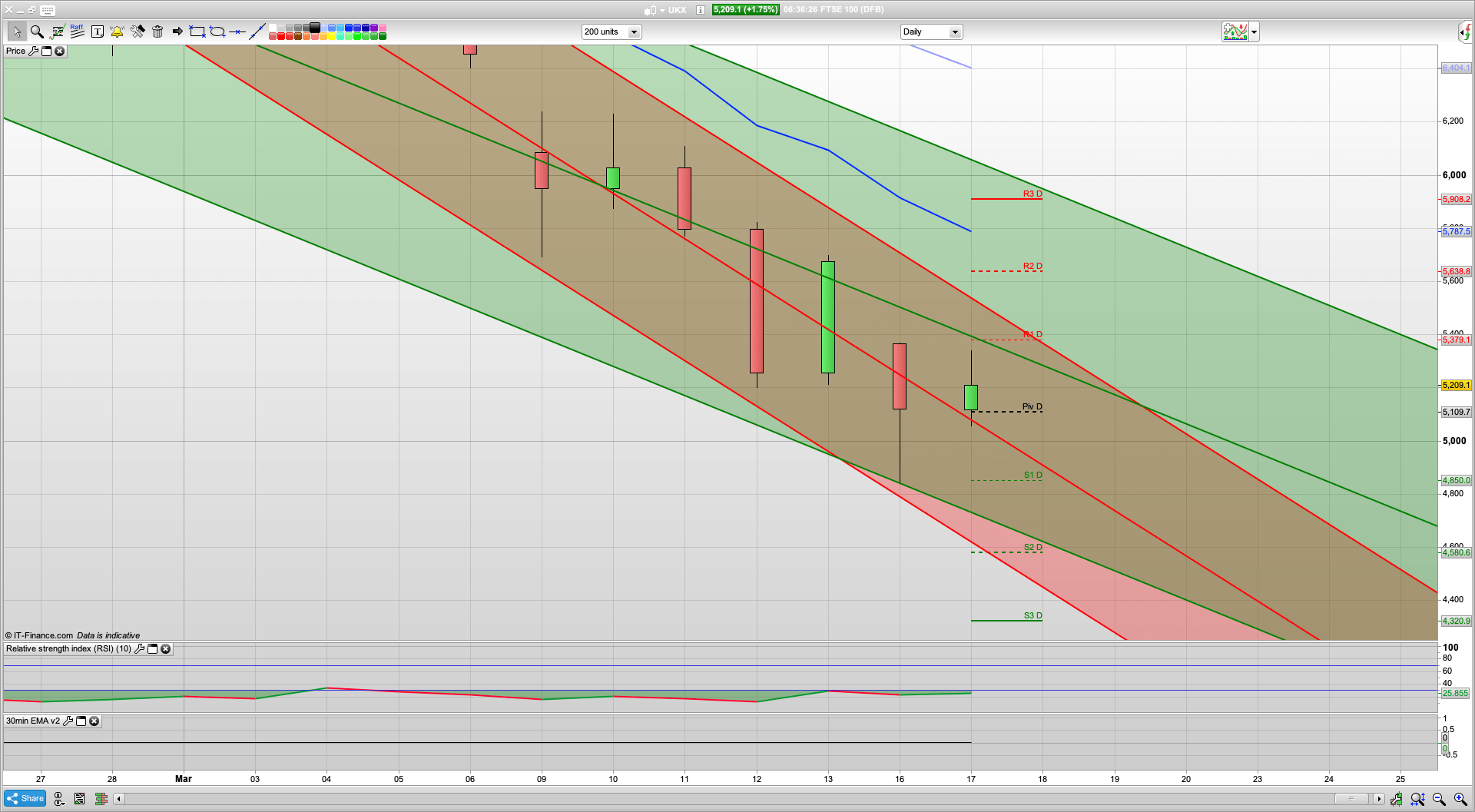Pick the yellow color swatch

[331, 36]
